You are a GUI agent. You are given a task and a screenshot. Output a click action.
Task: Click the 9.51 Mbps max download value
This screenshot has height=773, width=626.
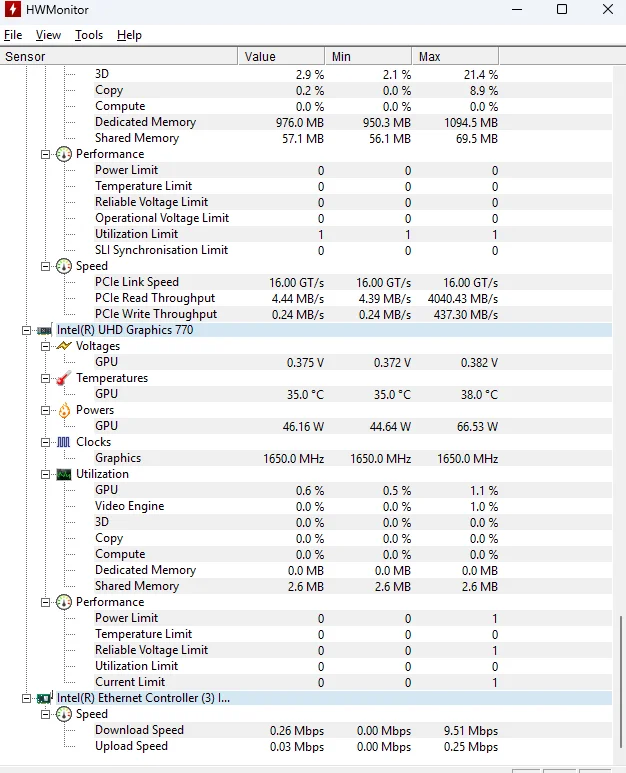(471, 731)
